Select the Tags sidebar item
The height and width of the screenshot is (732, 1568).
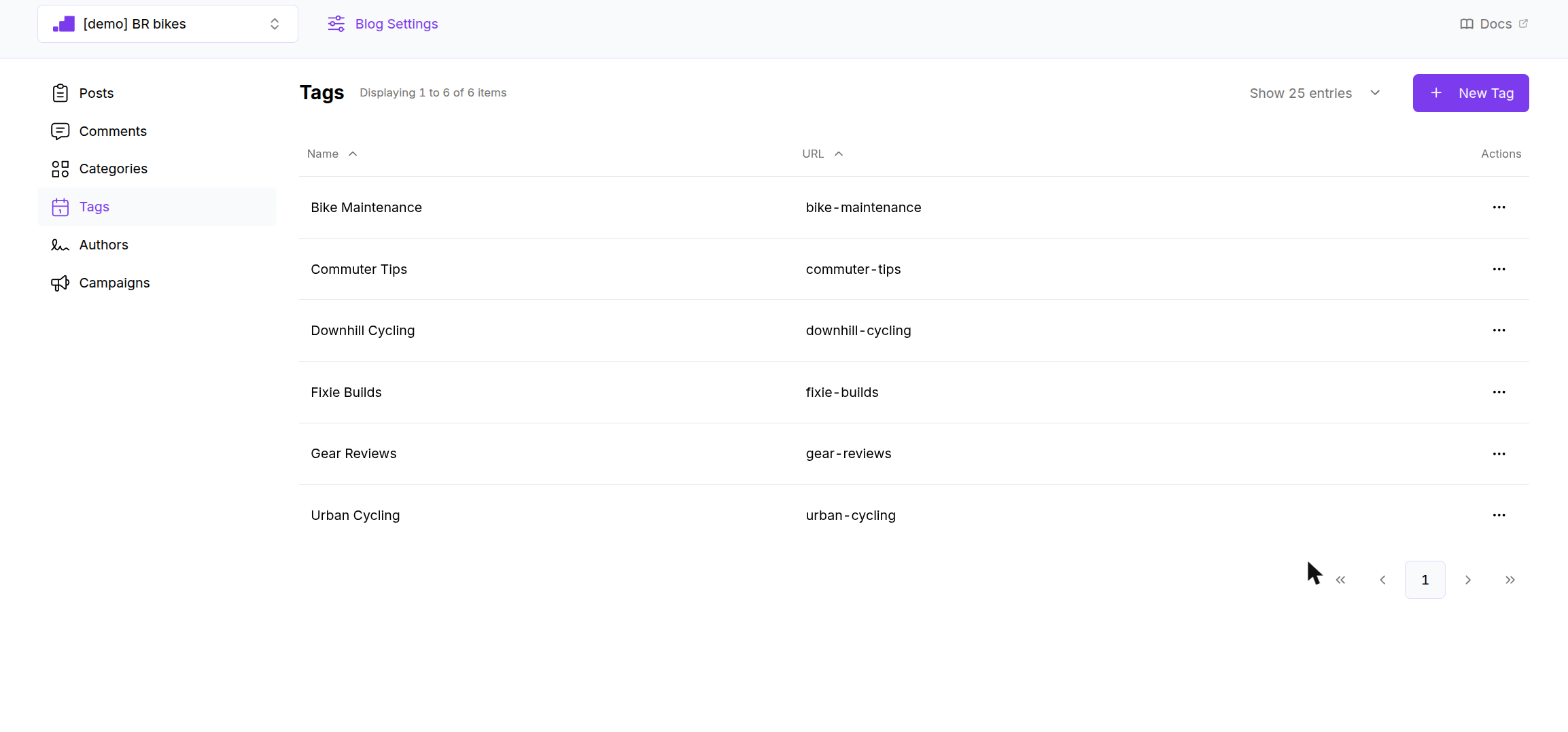pyautogui.click(x=157, y=207)
